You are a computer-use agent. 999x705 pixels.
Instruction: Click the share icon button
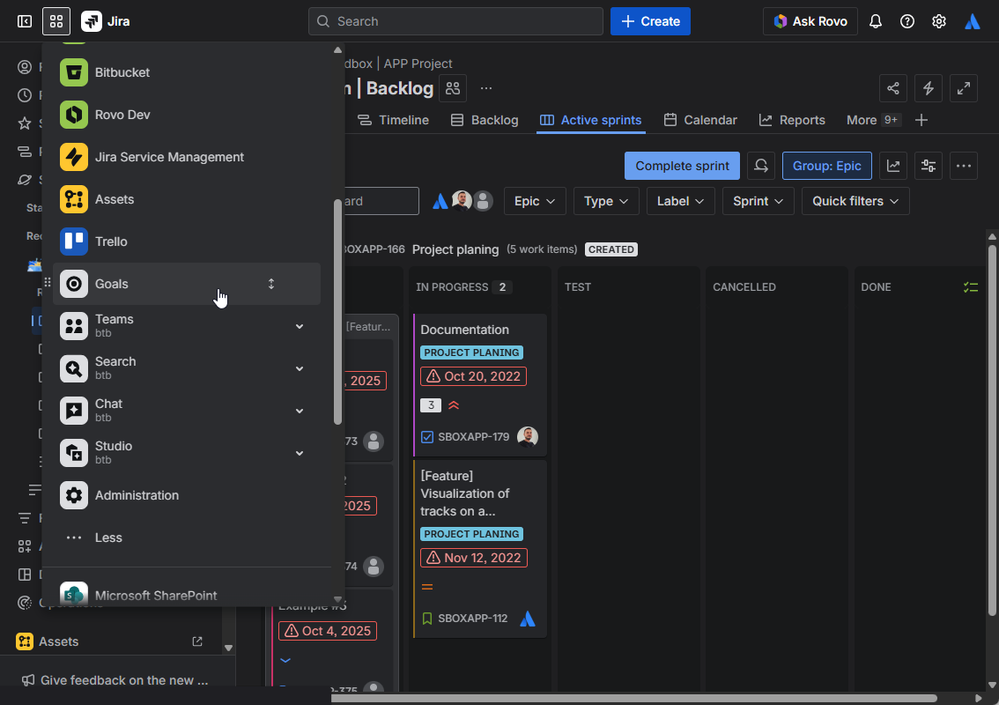[893, 89]
